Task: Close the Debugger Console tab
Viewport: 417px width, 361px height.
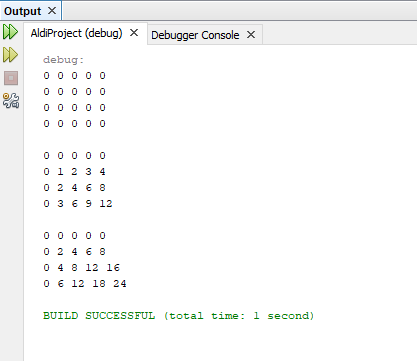Action: (x=251, y=34)
